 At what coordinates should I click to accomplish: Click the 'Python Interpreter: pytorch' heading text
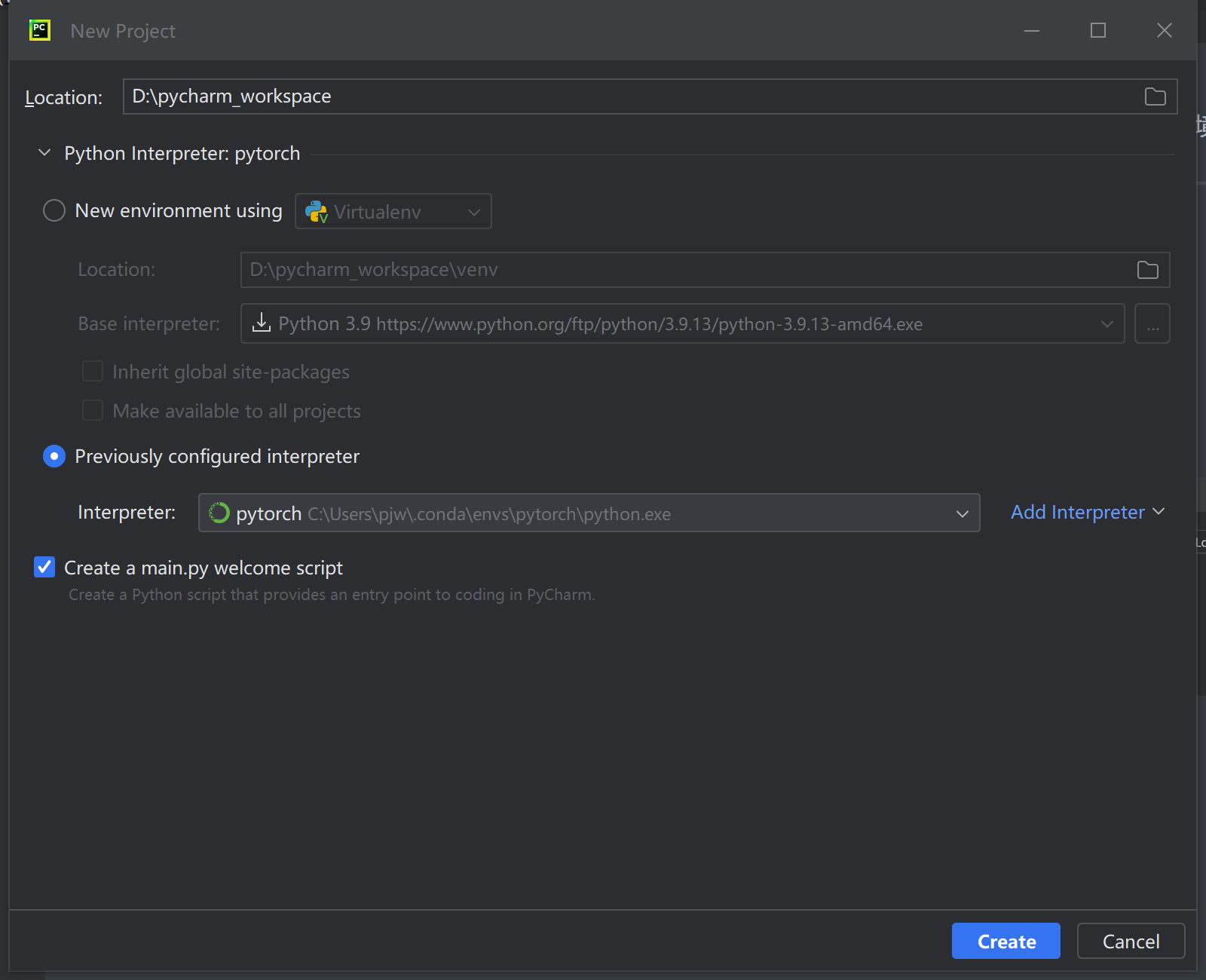182,154
